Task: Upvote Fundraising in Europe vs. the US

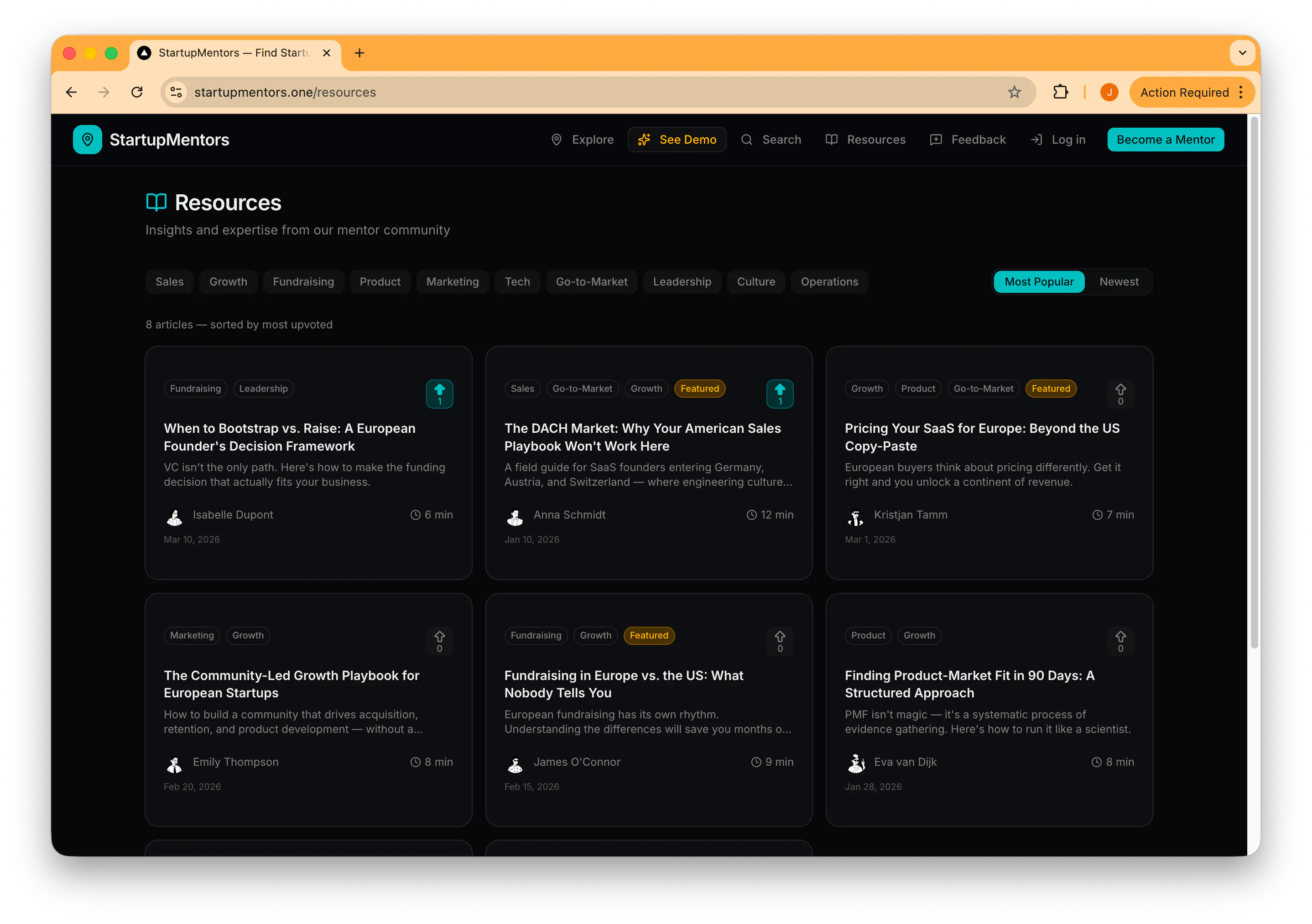Action: 780,641
